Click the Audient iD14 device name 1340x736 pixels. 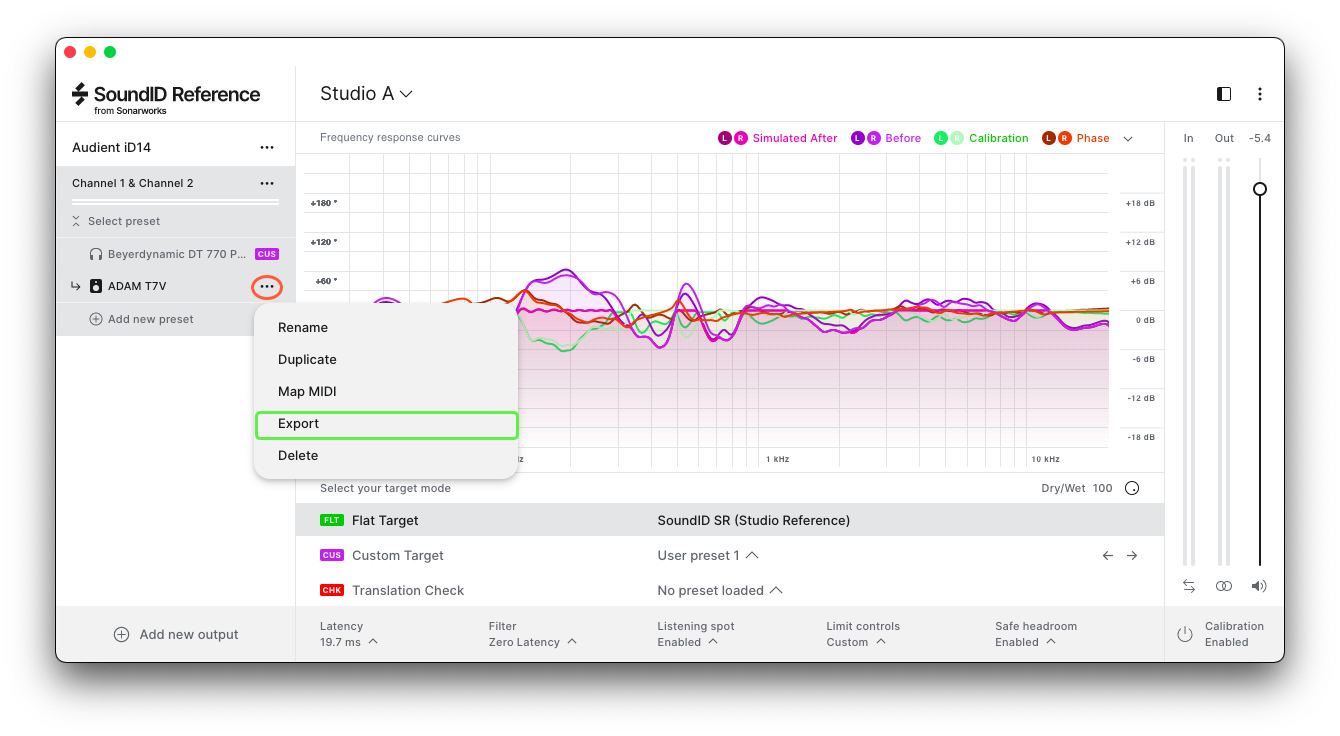point(111,148)
